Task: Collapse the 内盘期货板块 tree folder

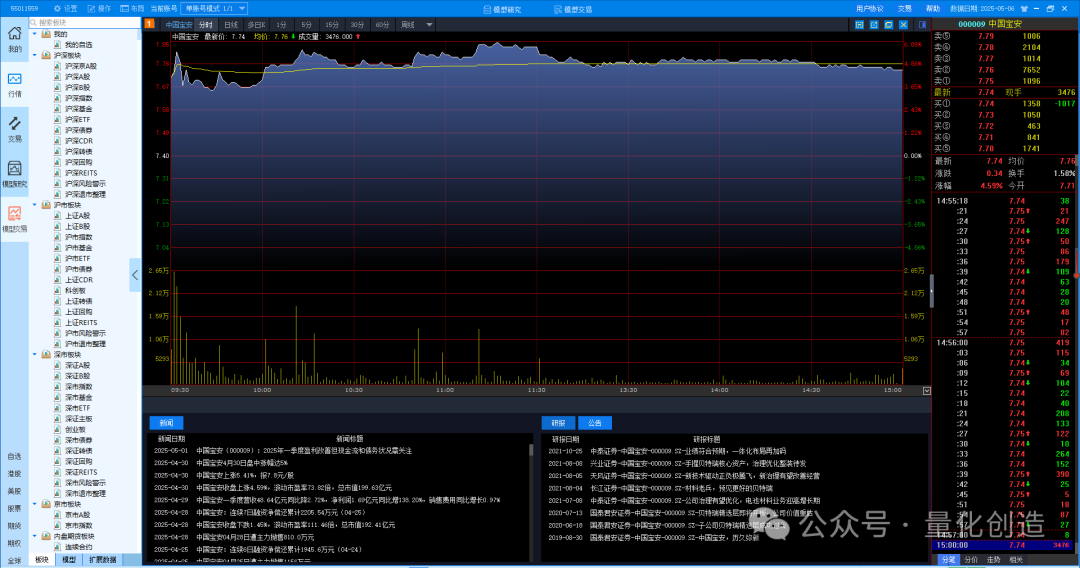Action: coord(35,536)
